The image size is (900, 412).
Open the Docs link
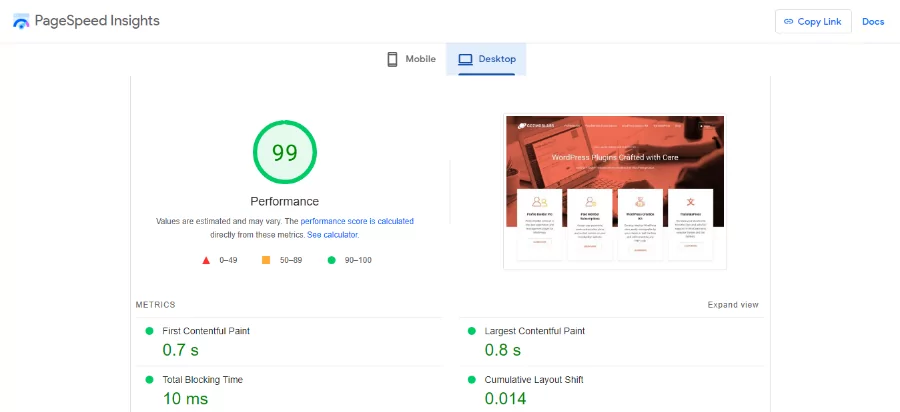tap(873, 22)
